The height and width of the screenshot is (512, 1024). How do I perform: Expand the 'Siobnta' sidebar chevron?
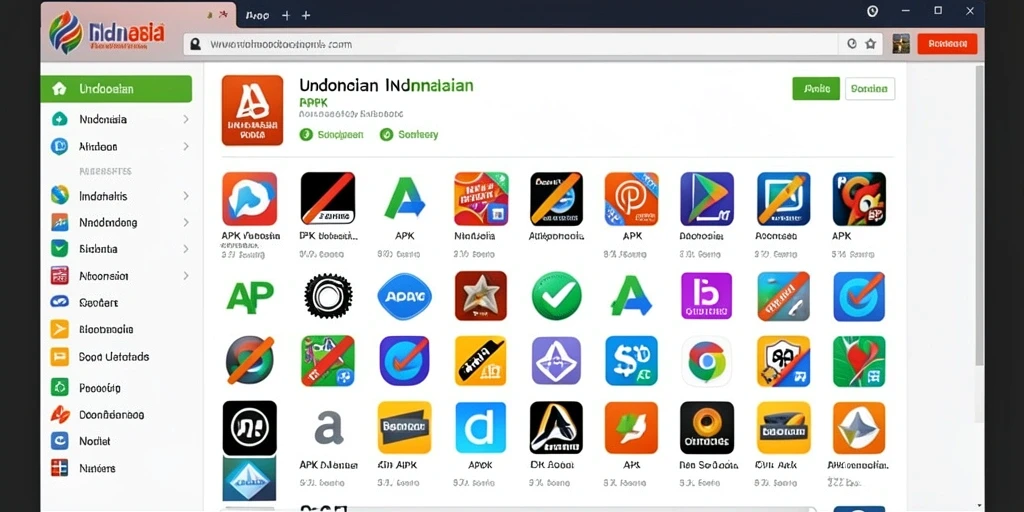pos(186,249)
